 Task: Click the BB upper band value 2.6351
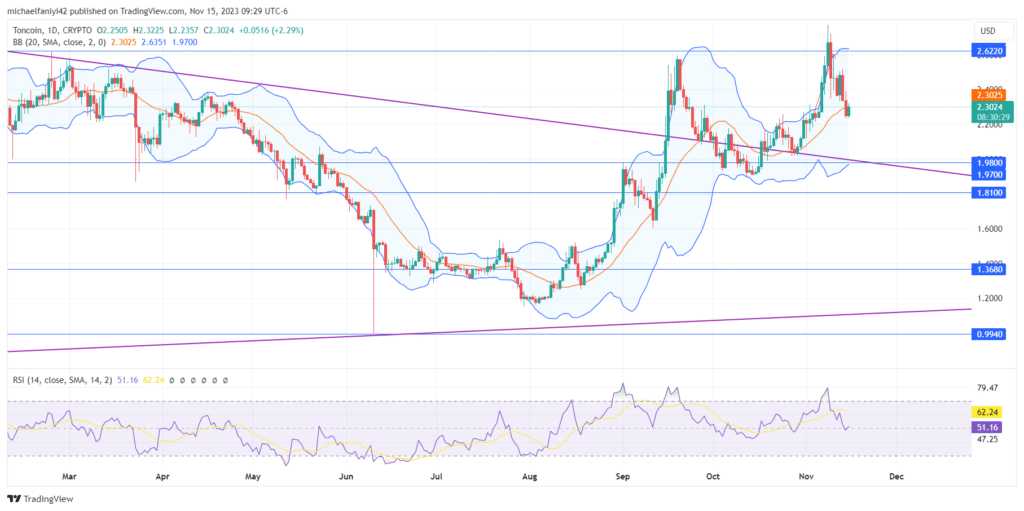point(152,42)
